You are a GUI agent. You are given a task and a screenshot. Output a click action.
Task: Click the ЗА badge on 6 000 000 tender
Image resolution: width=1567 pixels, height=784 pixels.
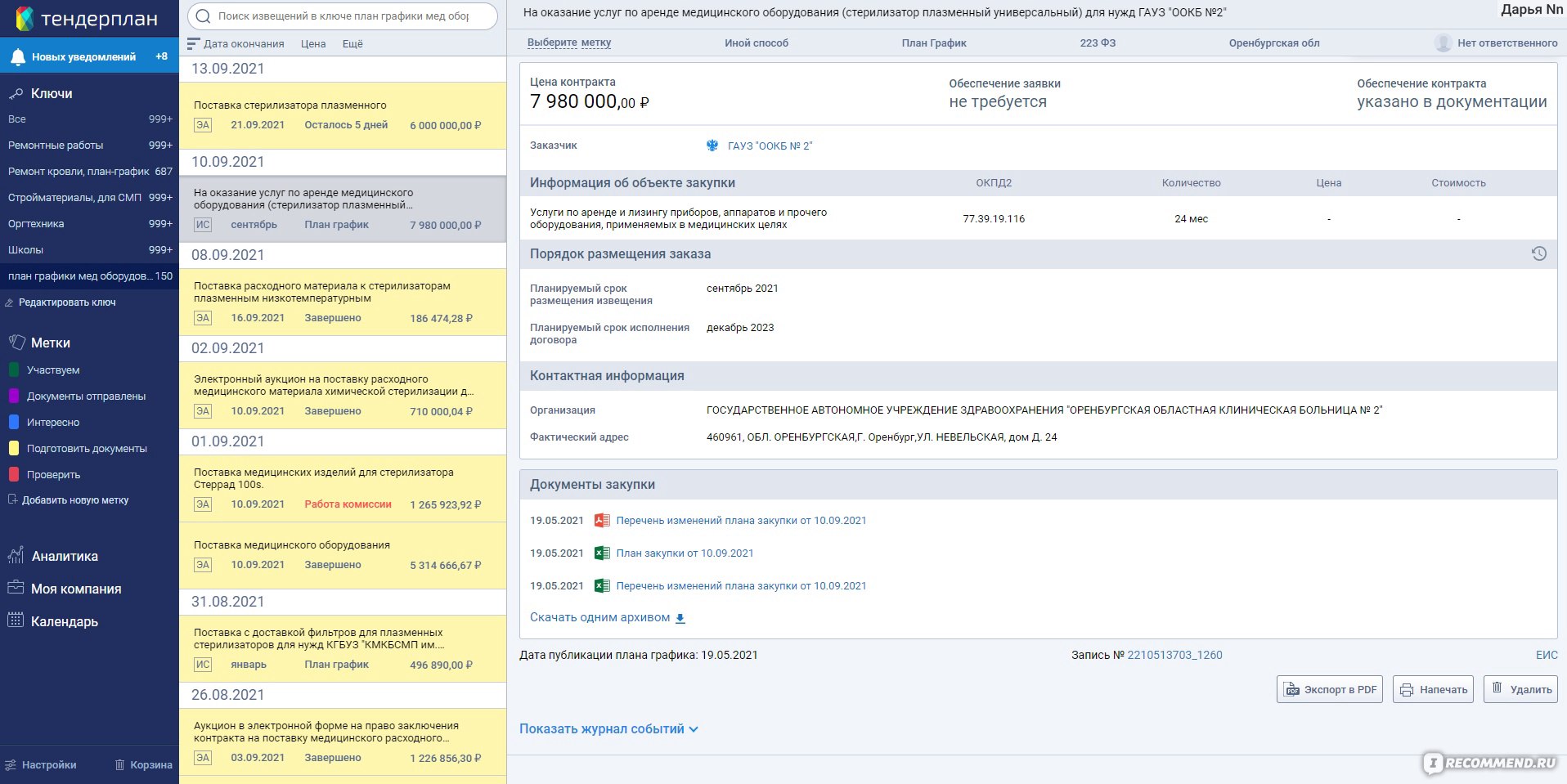tap(203, 125)
